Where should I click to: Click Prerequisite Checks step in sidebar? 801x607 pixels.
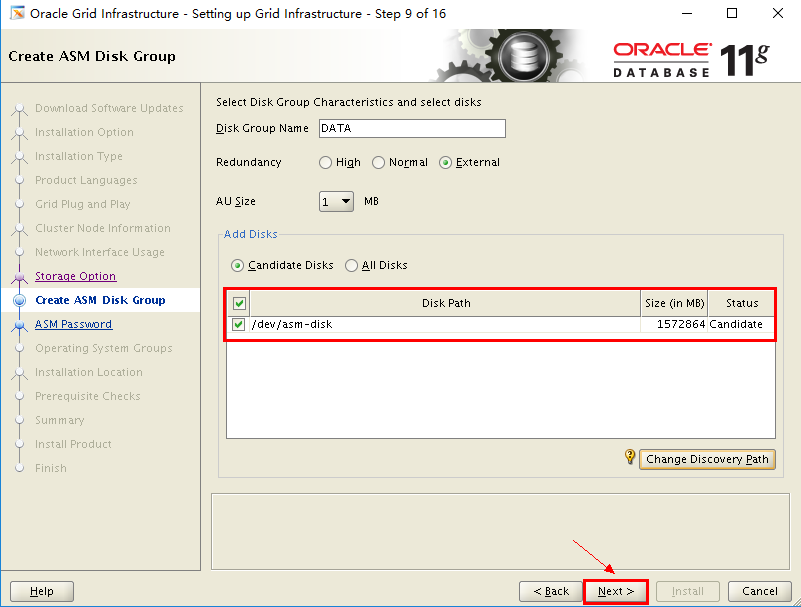[x=87, y=396]
